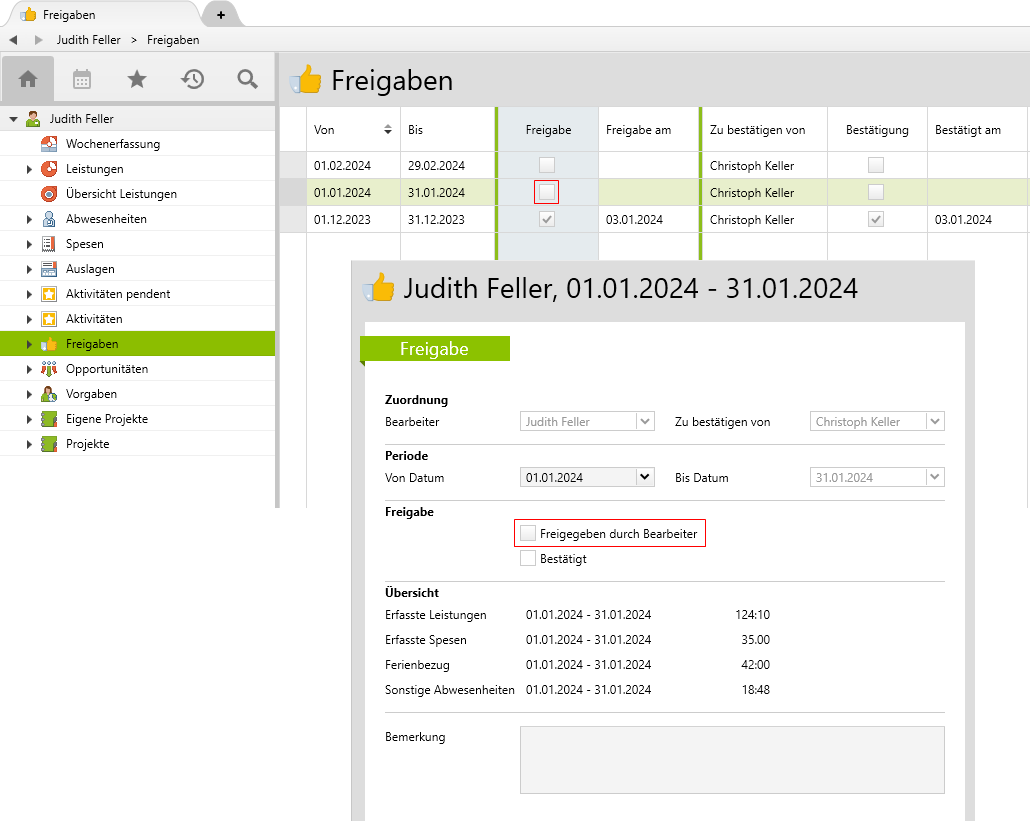1030x821 pixels.
Task: Open Übersicht Leistungen in sidebar
Action: (121, 194)
